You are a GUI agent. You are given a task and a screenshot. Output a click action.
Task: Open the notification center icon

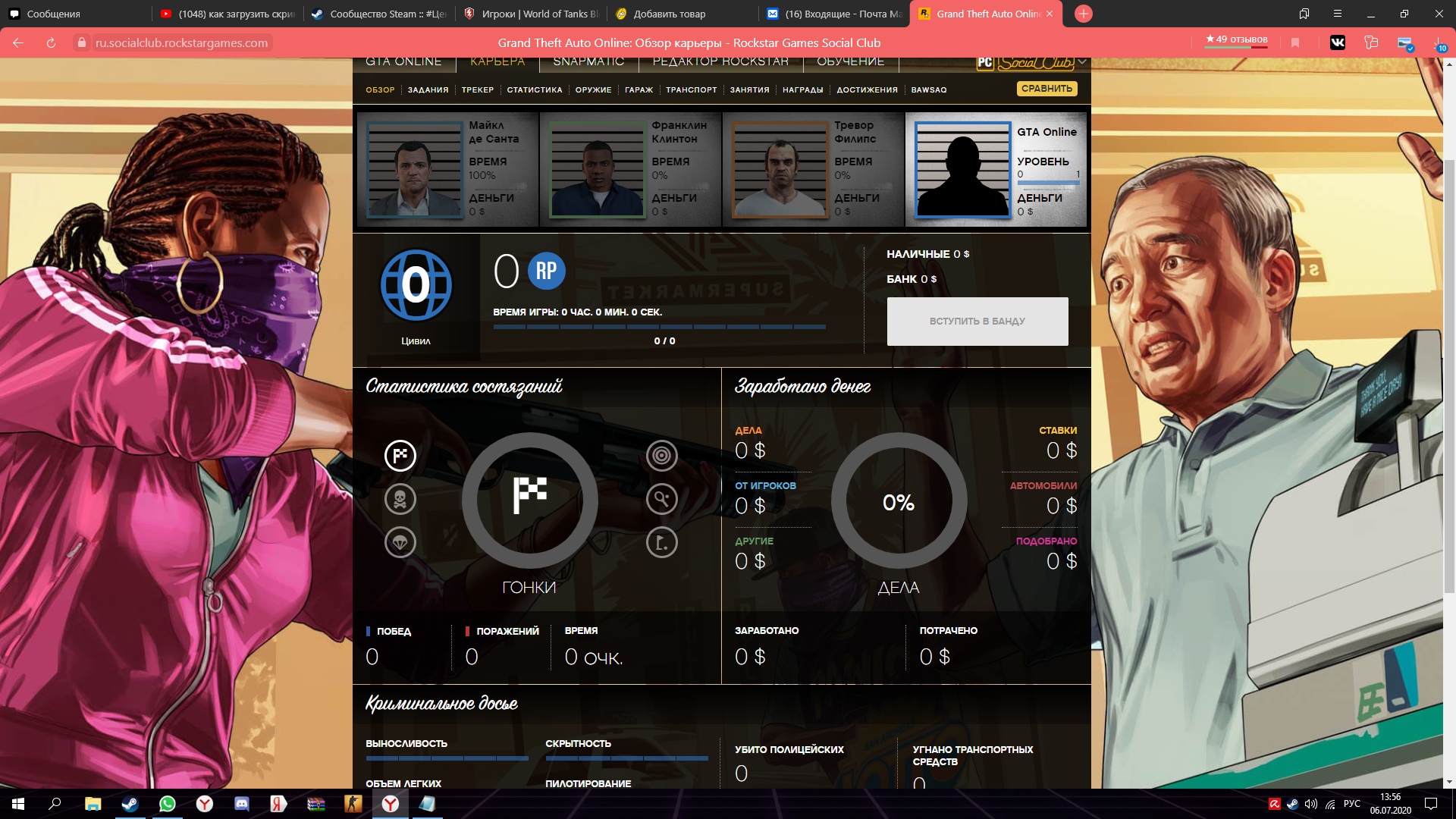click(1431, 804)
